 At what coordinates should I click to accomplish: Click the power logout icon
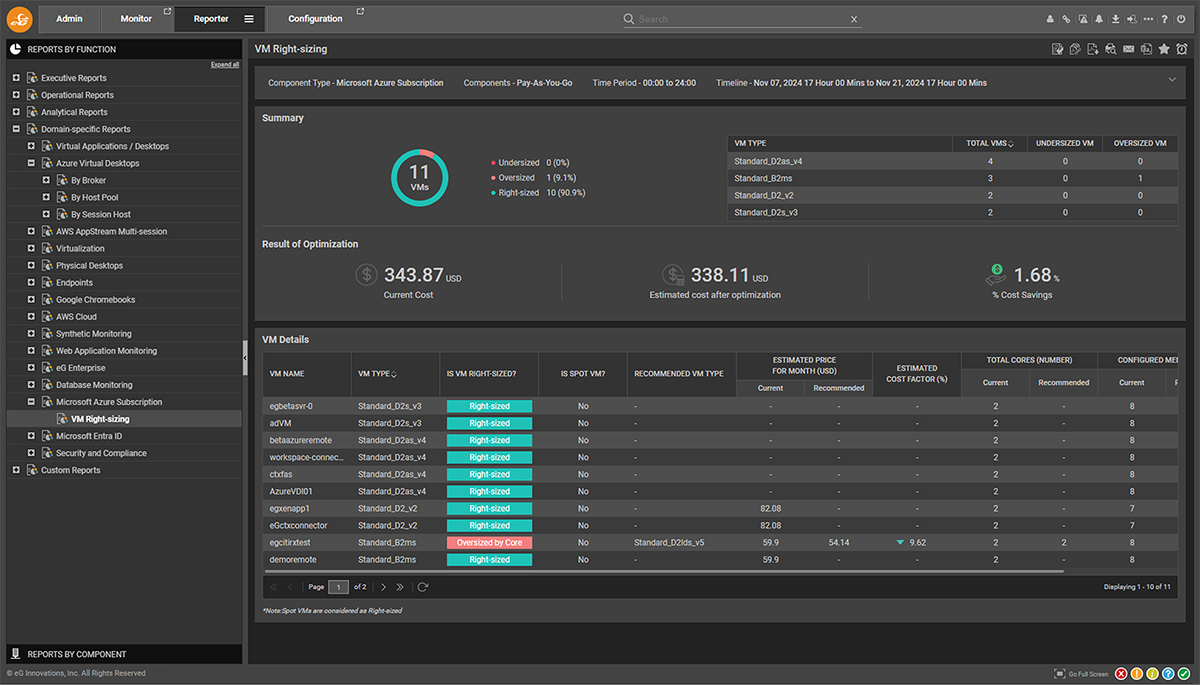[1181, 19]
